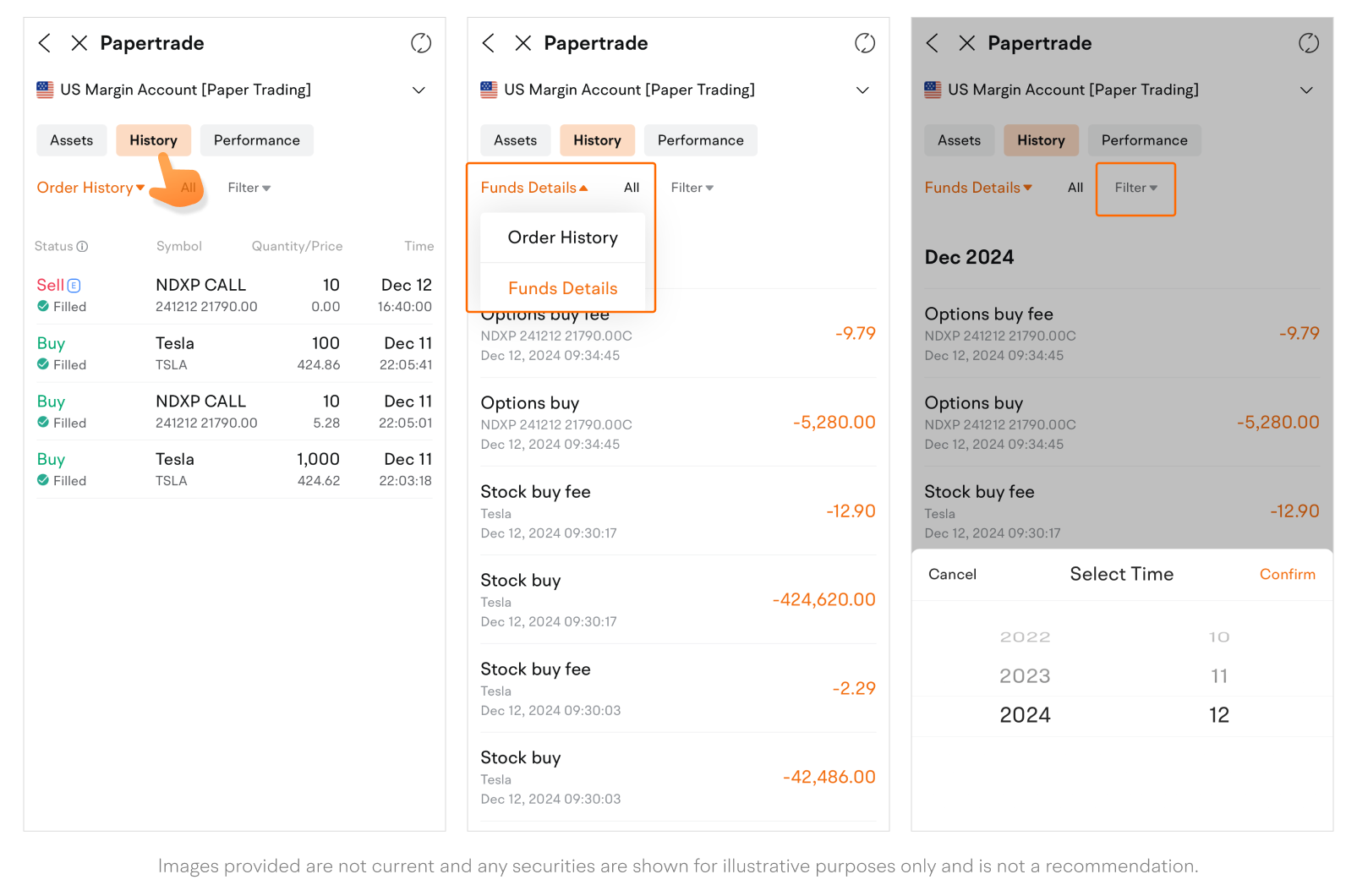Collapse the open Funds Details dropdown header
The width and height of the screenshot is (1357, 896).
tap(534, 188)
